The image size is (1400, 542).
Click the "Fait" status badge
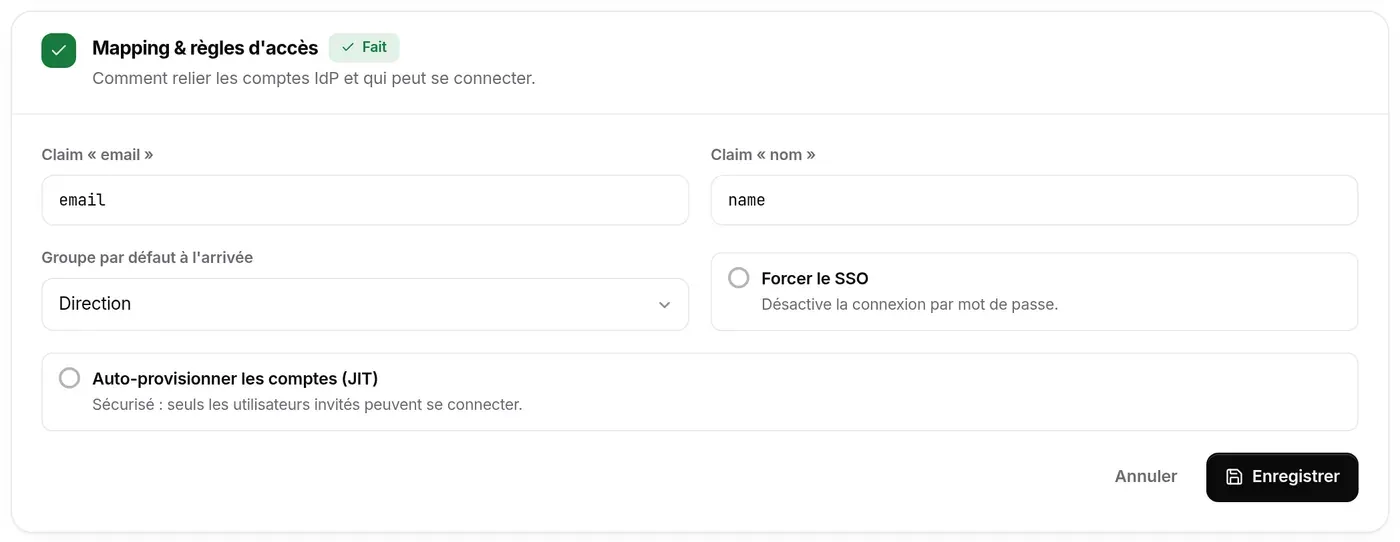click(x=364, y=47)
